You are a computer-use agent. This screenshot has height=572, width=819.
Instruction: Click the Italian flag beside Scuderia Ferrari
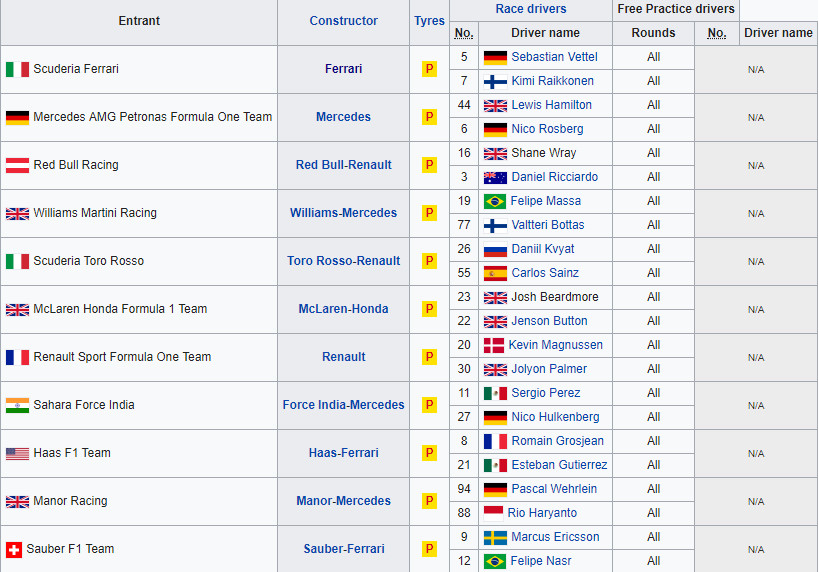[17, 69]
